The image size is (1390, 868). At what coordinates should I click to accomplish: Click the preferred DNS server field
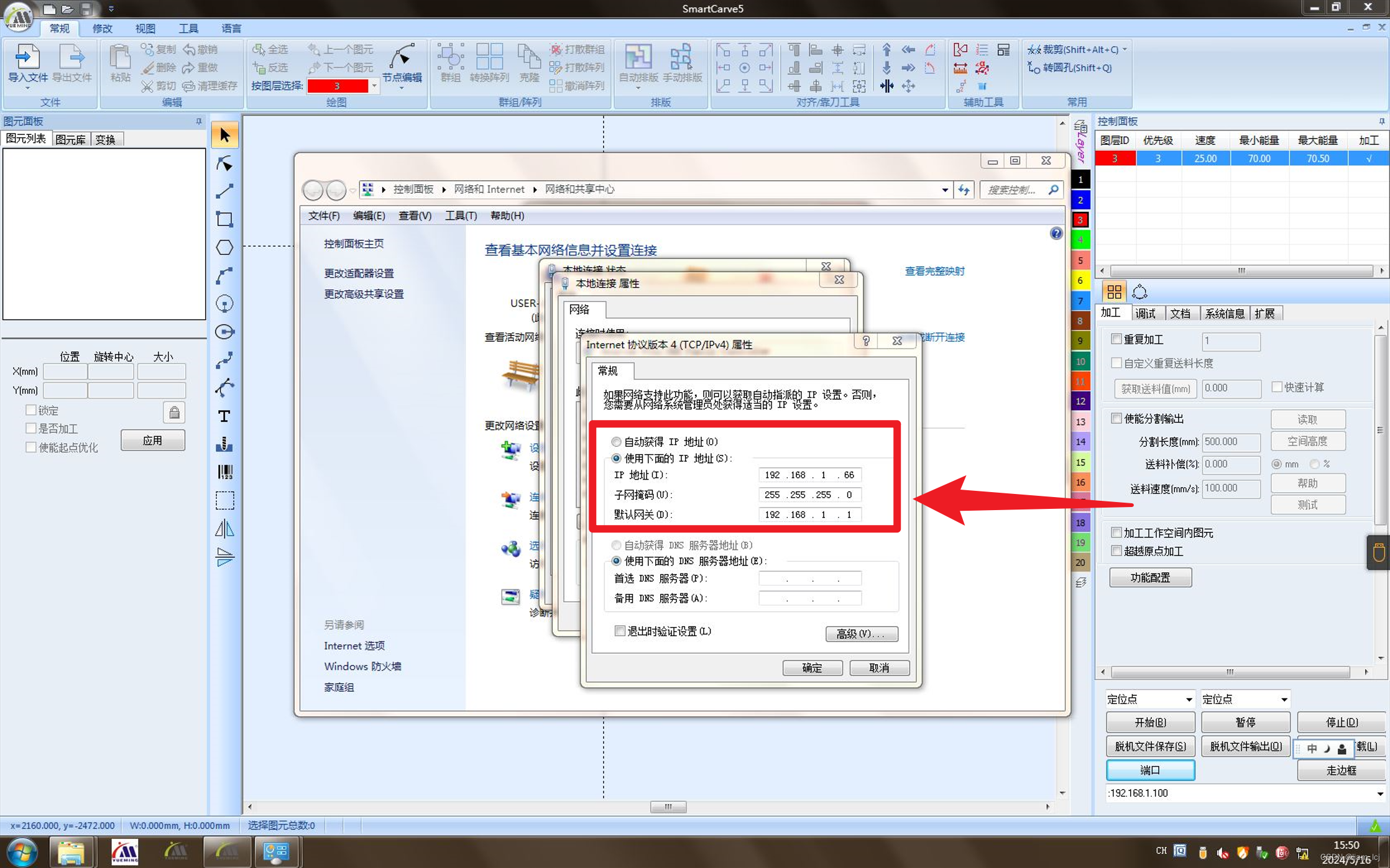click(x=809, y=579)
